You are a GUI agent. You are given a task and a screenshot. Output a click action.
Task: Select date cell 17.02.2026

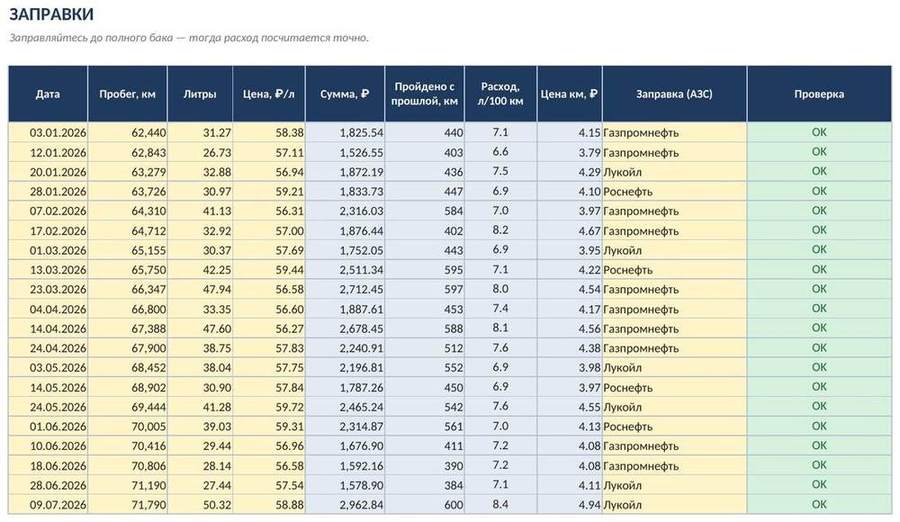pos(48,230)
